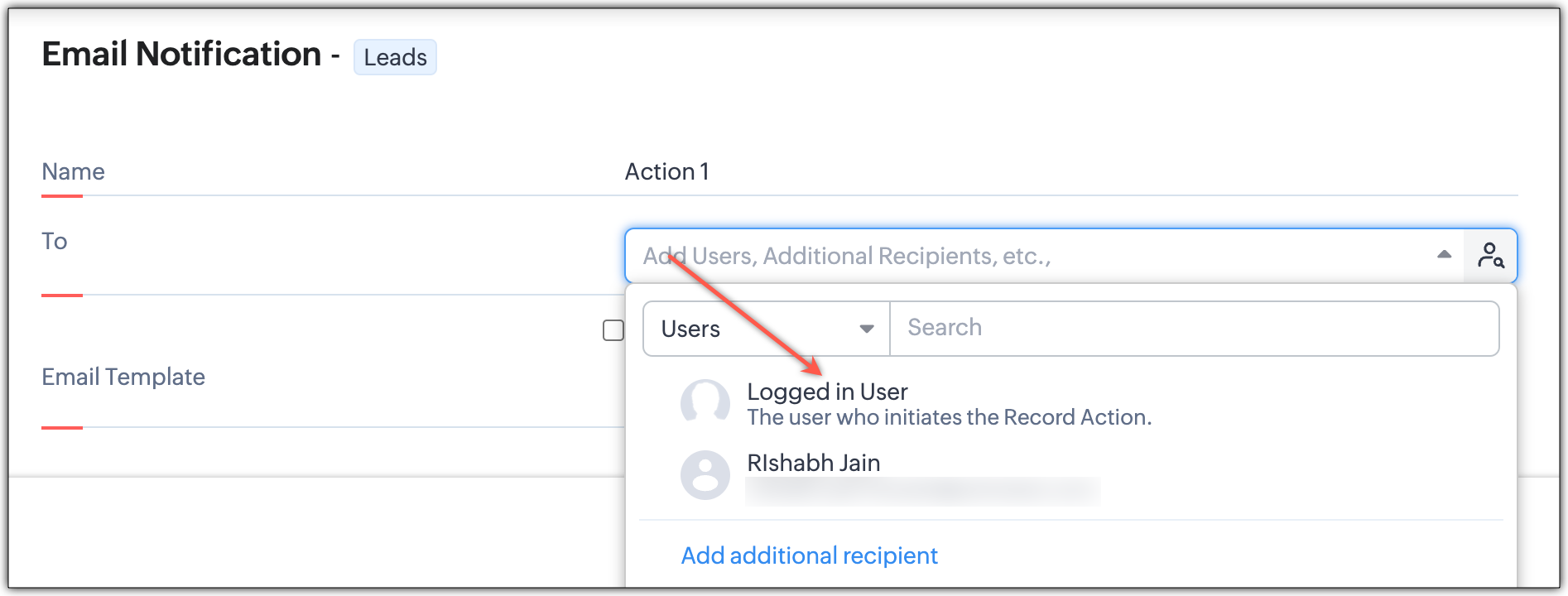This screenshot has width=1568, height=596.
Task: Click the blurred email under RIshabh Jain
Action: pos(922,492)
